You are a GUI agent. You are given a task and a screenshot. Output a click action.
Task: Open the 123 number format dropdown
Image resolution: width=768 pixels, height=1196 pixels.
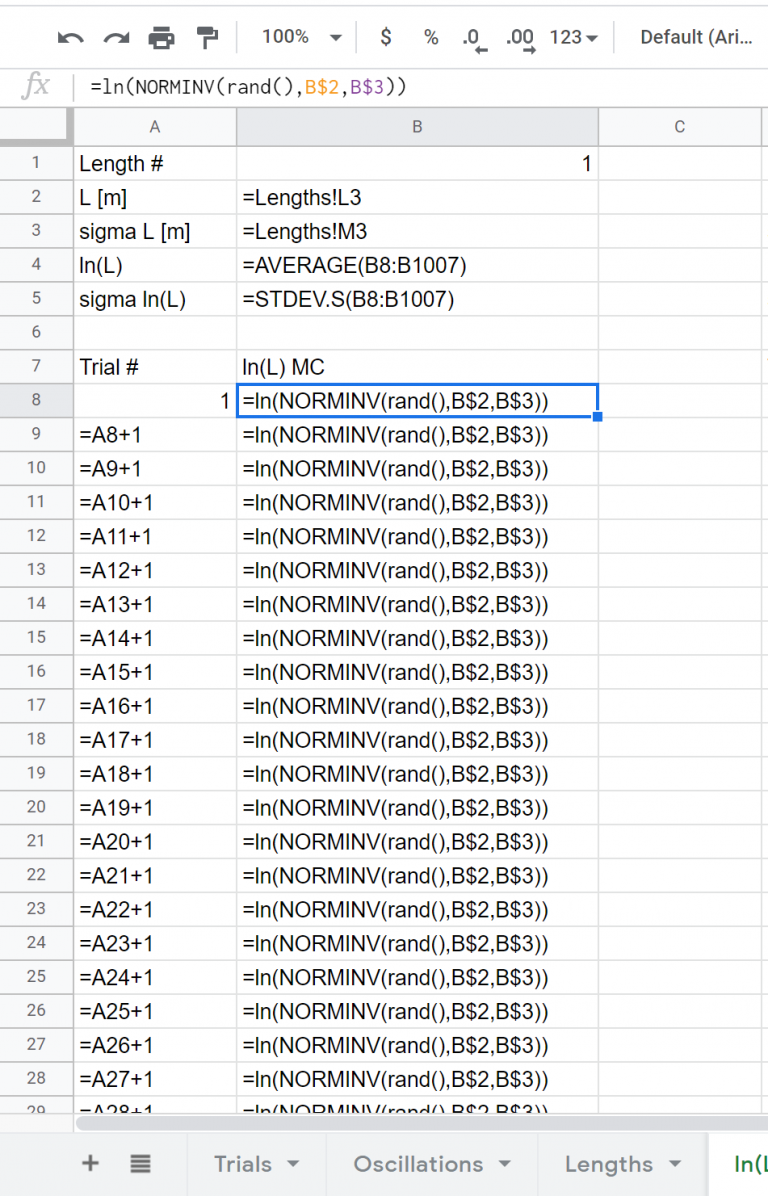pyautogui.click(x=574, y=37)
